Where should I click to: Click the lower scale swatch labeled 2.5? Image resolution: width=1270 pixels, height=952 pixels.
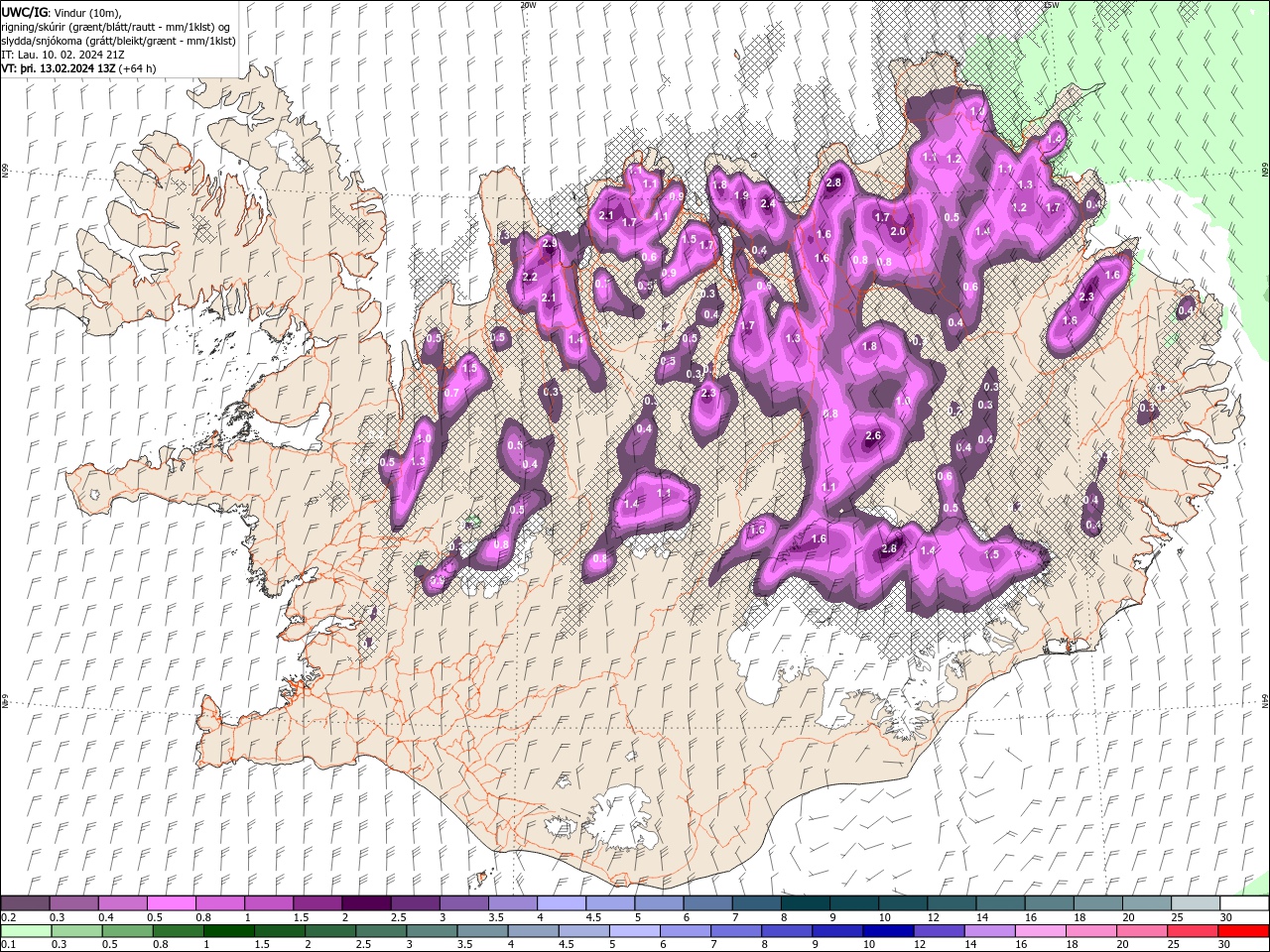point(380,931)
